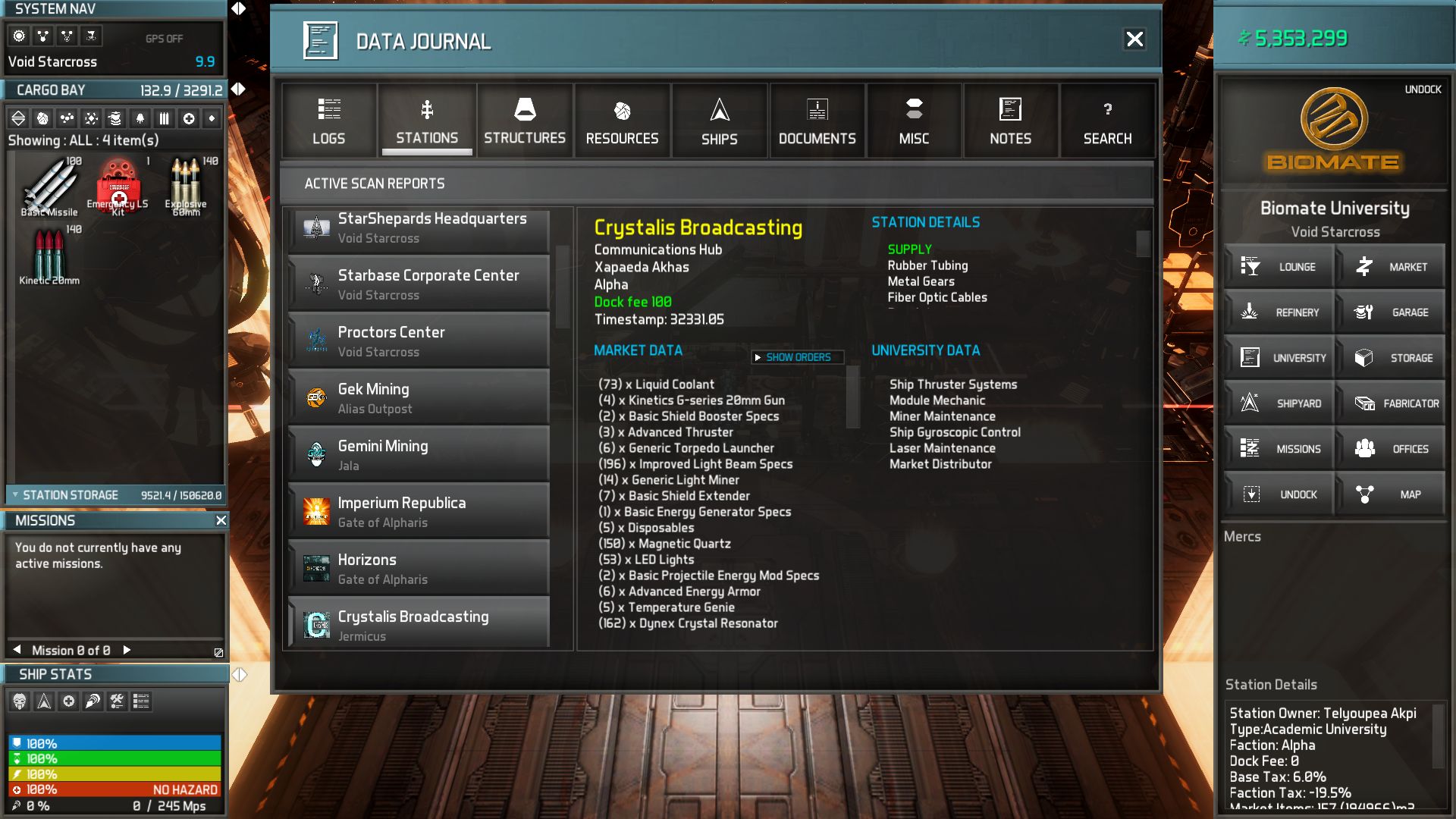The height and width of the screenshot is (819, 1456).
Task: Select Proctors Center station entry
Action: [419, 340]
